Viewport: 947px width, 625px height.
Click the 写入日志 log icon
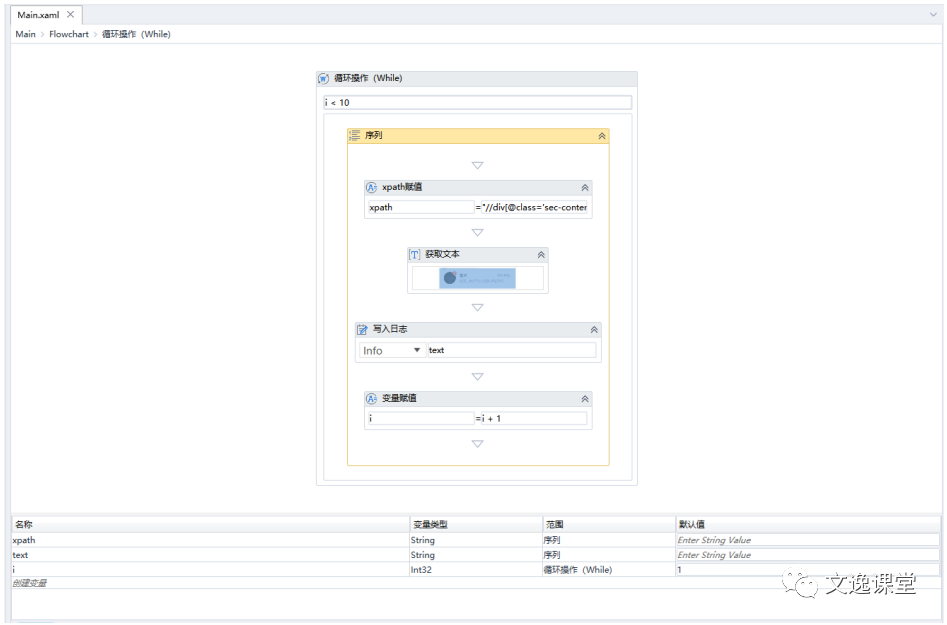(x=361, y=329)
